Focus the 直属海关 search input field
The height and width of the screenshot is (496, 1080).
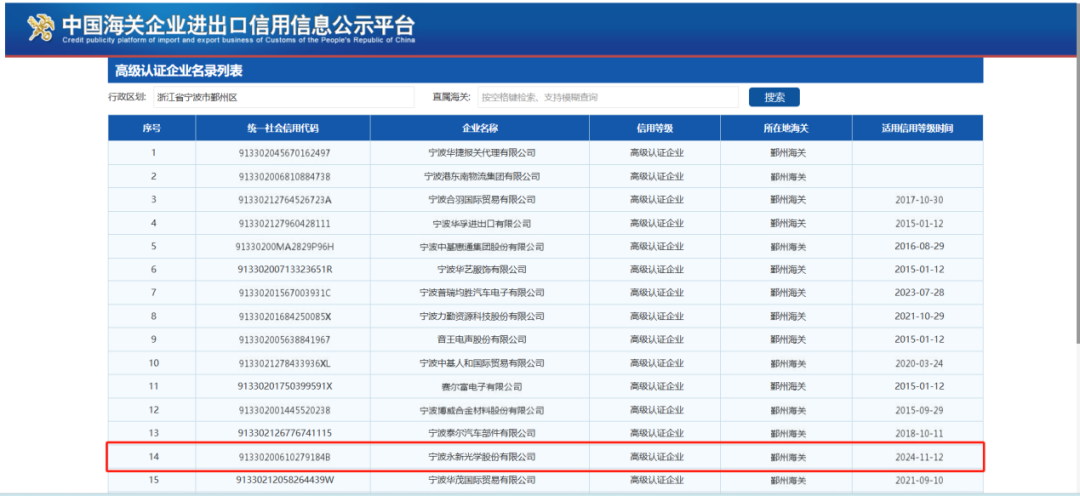pyautogui.click(x=608, y=97)
